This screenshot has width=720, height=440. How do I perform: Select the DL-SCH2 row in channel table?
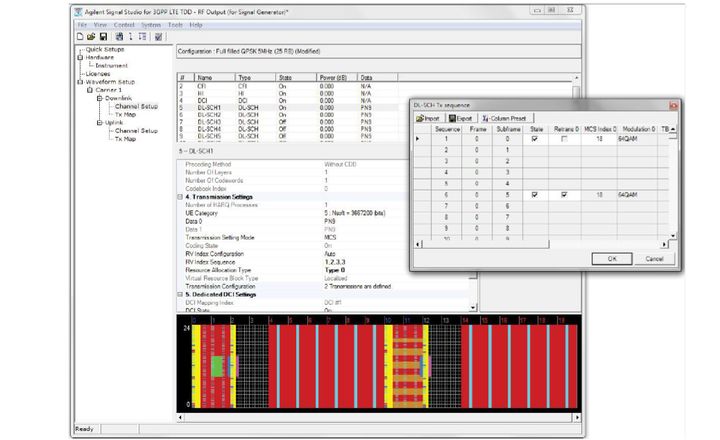[x=208, y=113]
